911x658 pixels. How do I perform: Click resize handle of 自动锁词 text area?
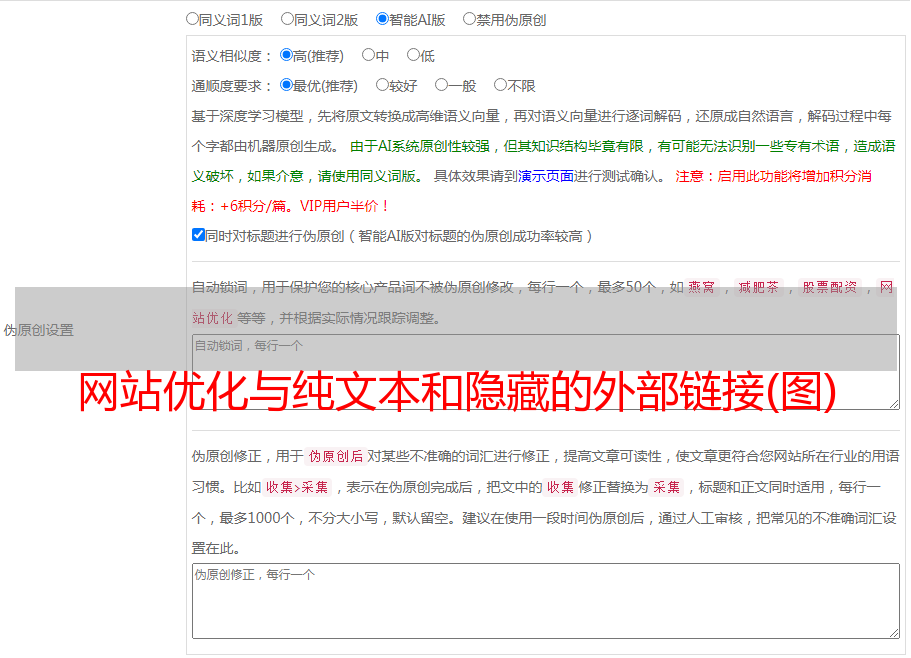[893, 403]
